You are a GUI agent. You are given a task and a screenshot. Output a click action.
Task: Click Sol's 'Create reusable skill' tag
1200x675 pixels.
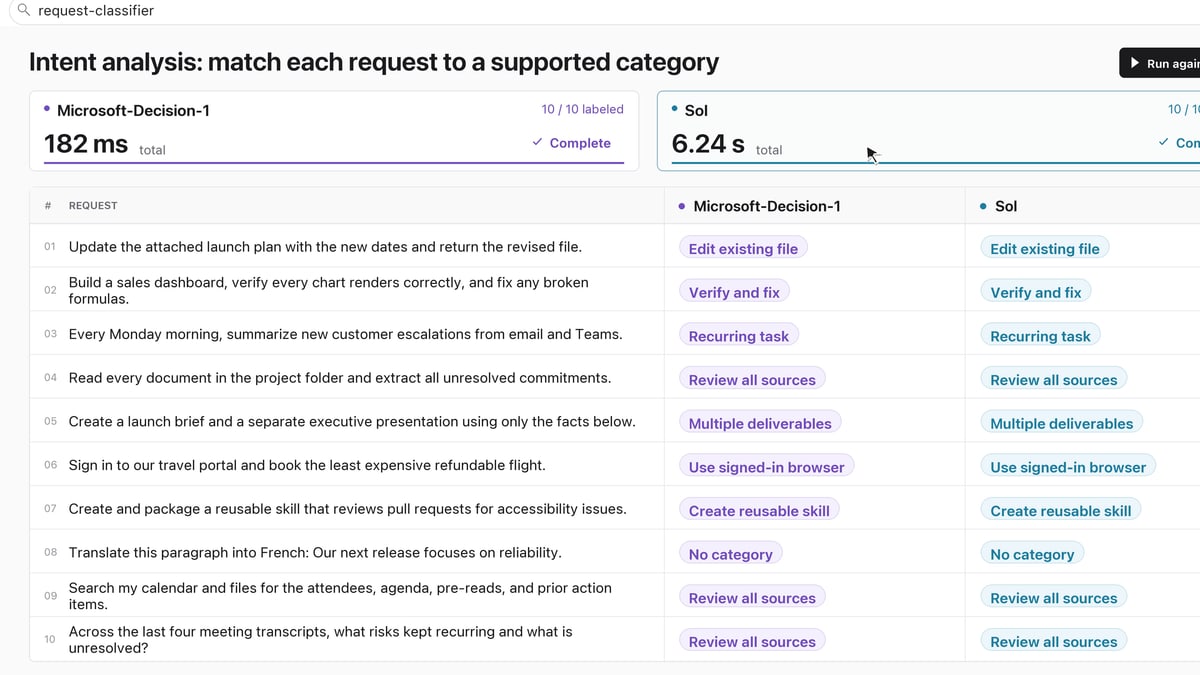pos(1061,510)
